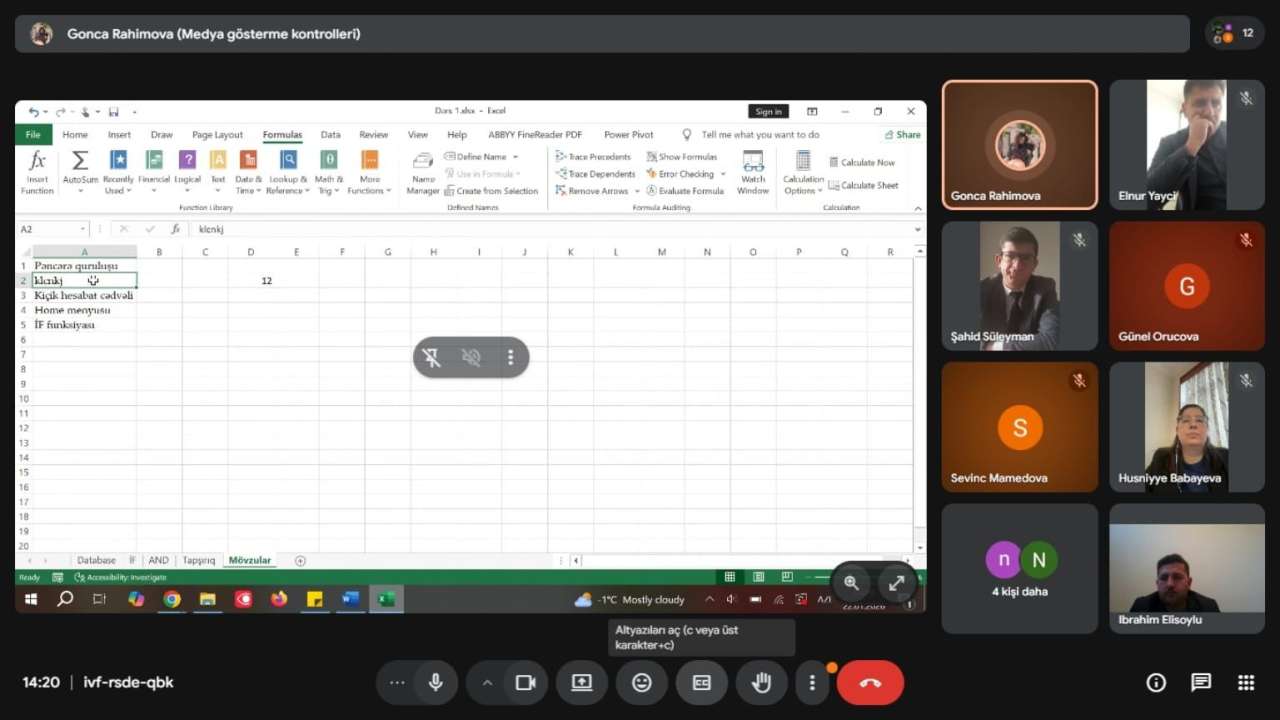The height and width of the screenshot is (720, 1280).
Task: Toggle closed captions button
Action: pos(701,683)
